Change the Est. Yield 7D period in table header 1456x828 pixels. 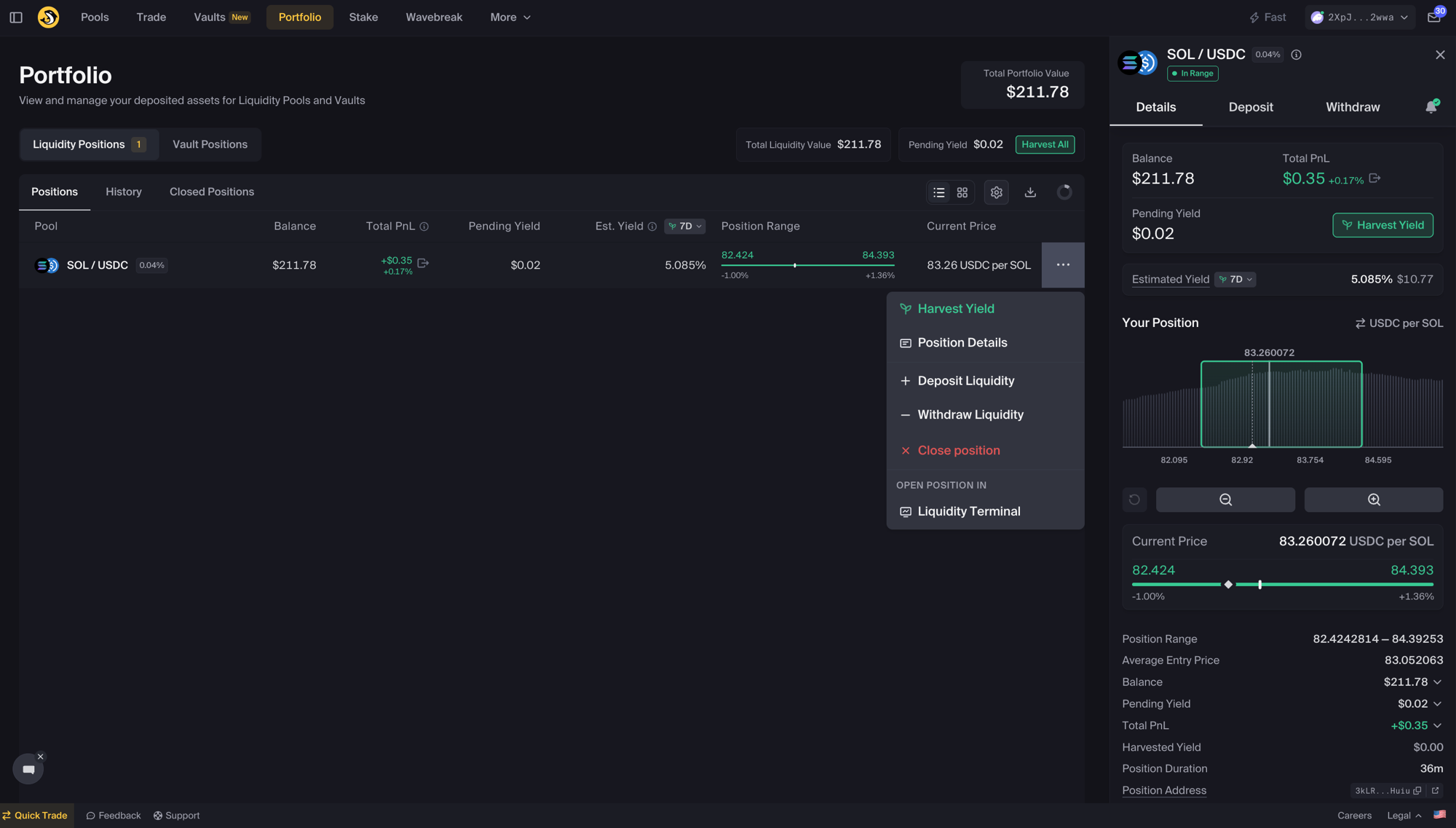click(x=685, y=226)
